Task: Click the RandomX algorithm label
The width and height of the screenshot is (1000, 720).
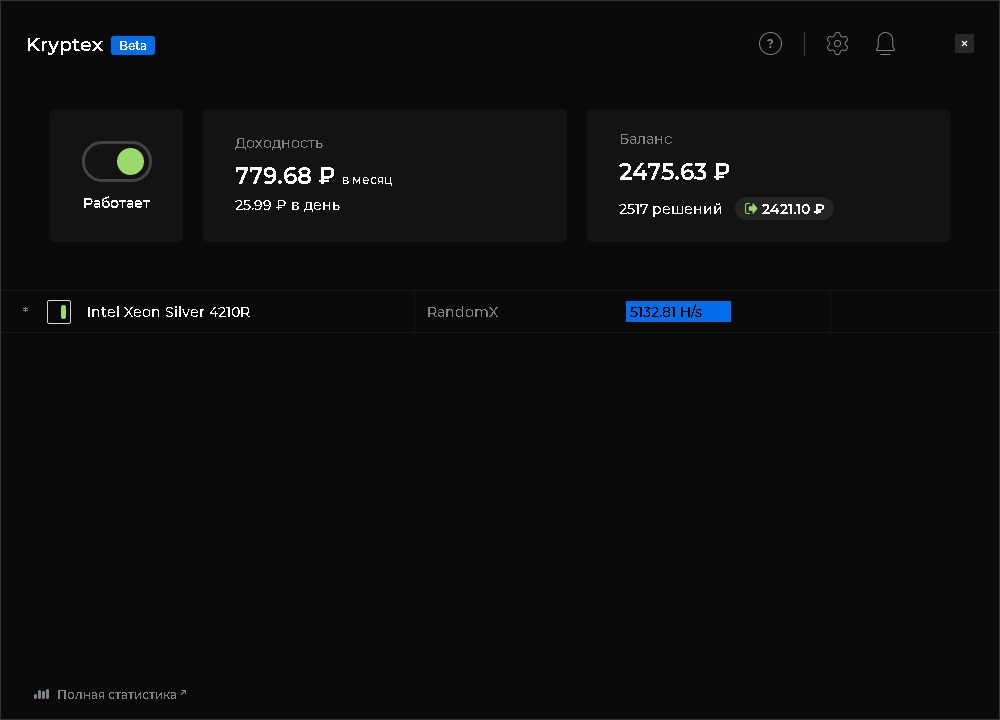Action: click(x=462, y=312)
